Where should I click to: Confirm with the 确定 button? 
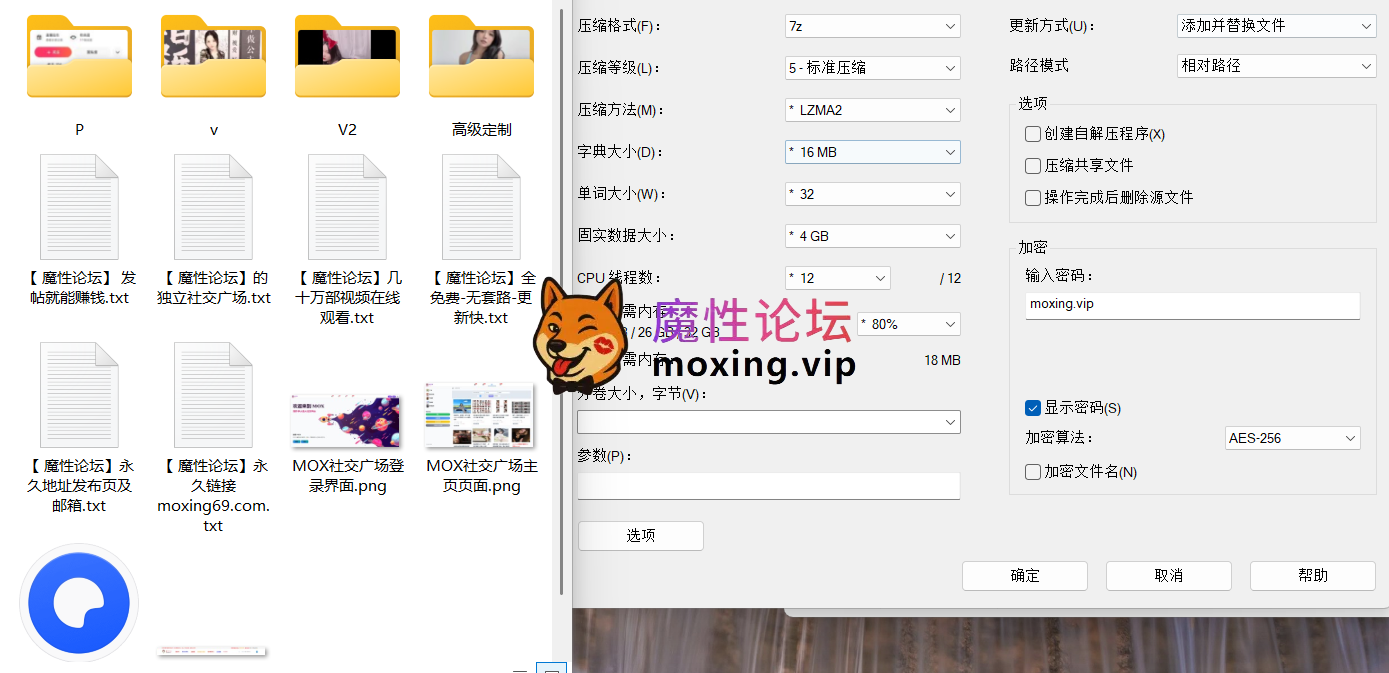[x=1025, y=576]
